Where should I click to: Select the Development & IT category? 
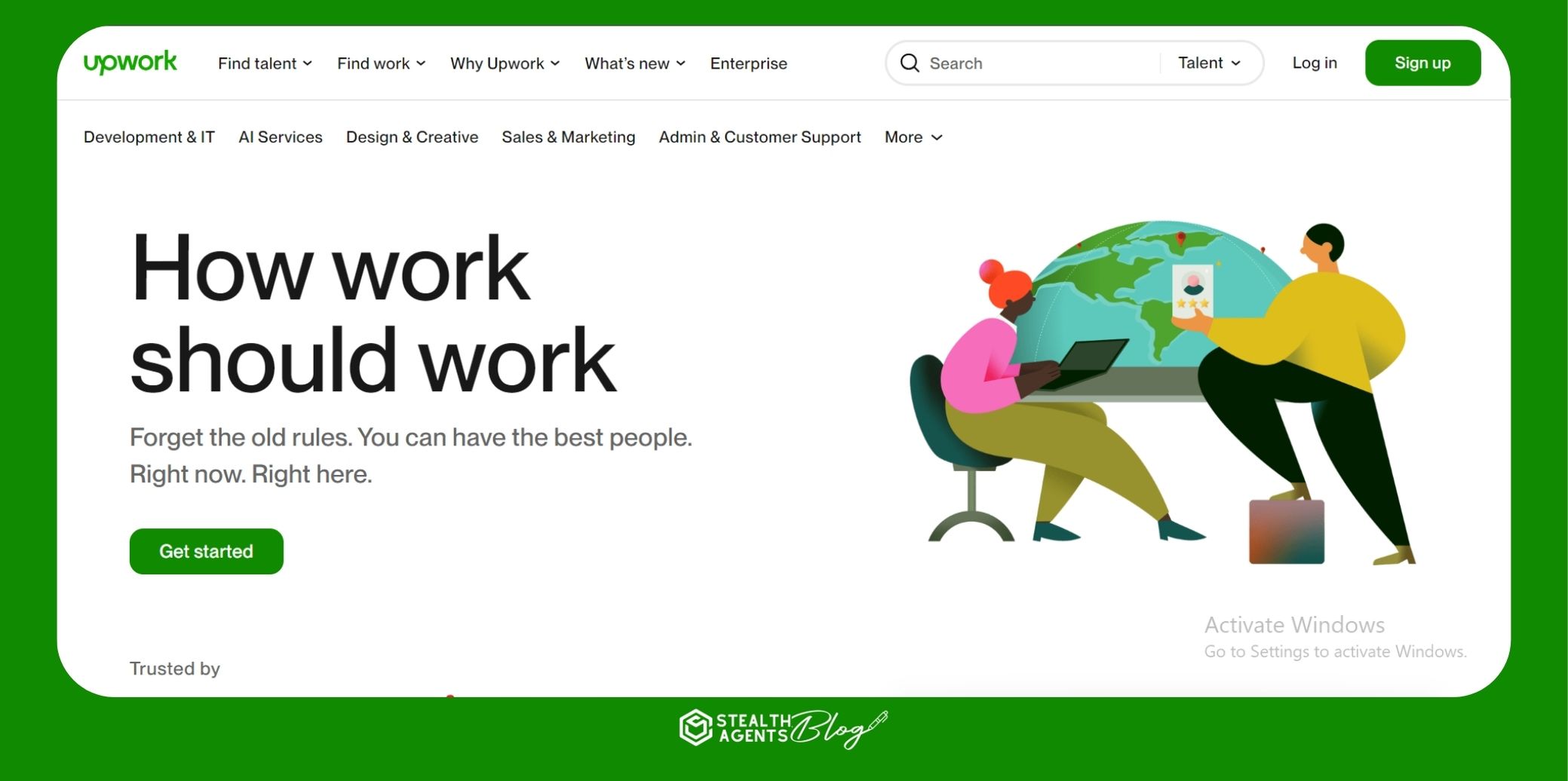click(x=149, y=137)
